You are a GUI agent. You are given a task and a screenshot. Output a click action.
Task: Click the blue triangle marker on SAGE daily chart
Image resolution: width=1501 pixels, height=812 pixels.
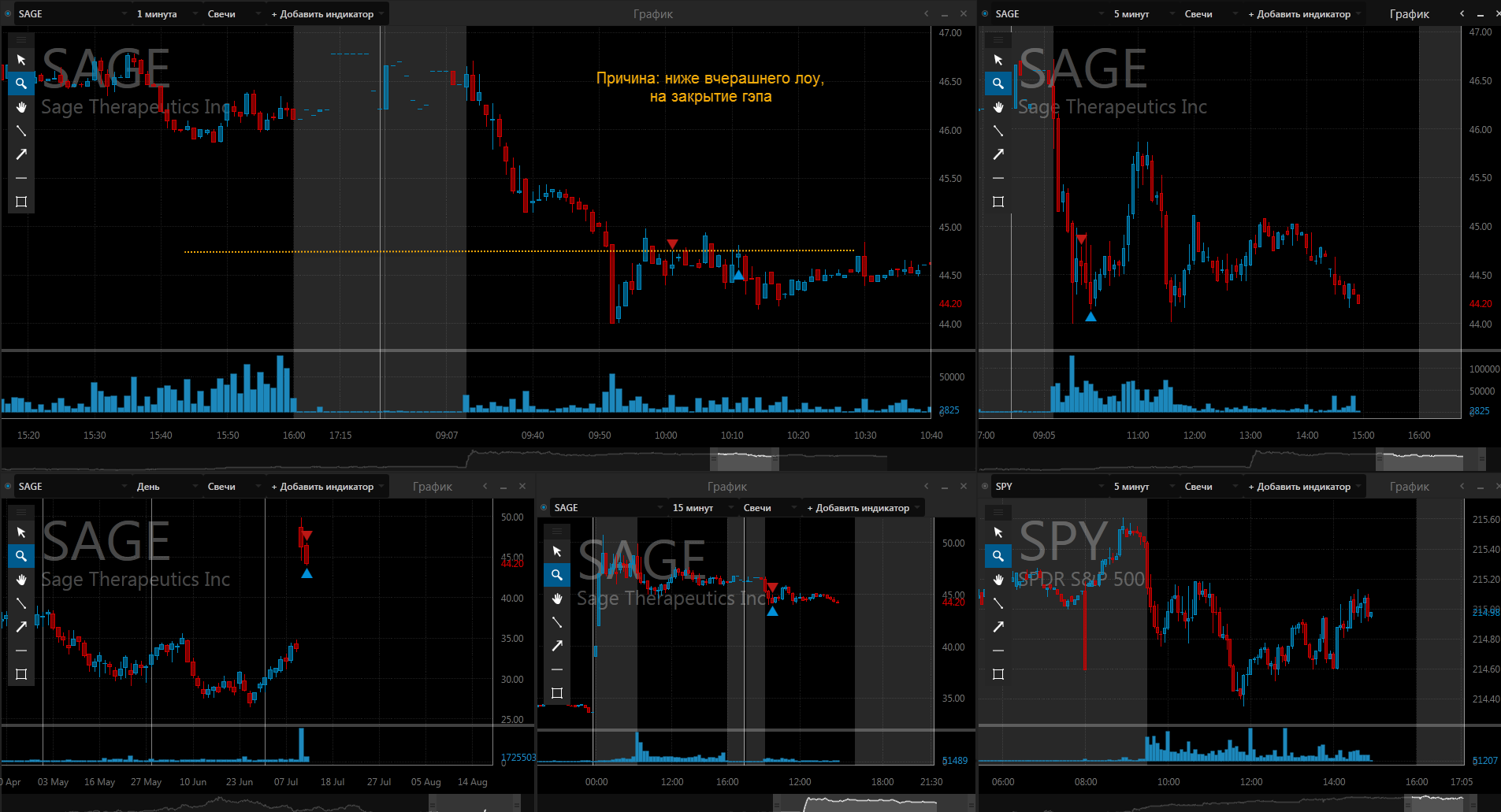click(x=307, y=573)
